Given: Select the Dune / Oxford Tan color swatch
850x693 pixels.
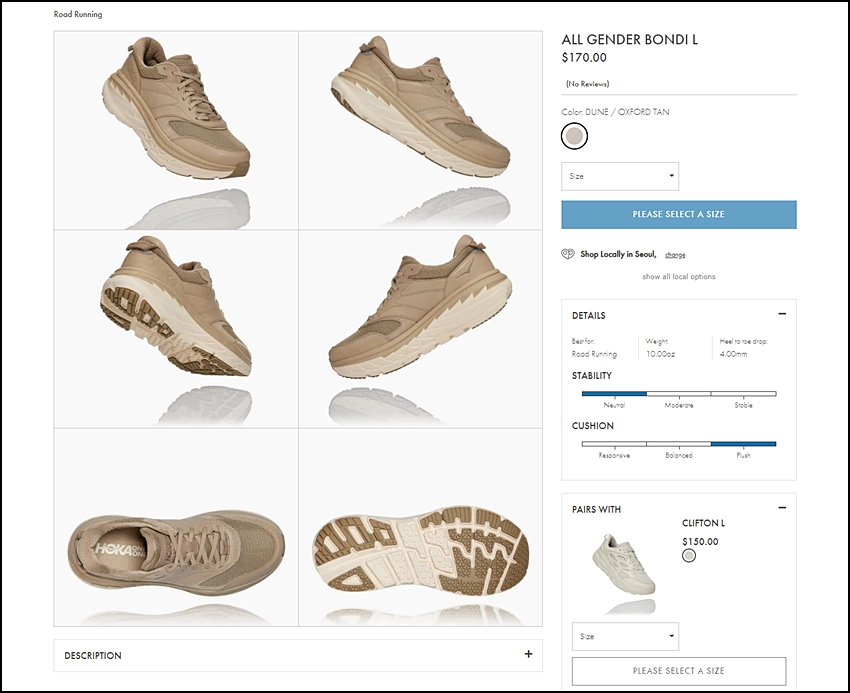Looking at the screenshot, I should pos(574,136).
